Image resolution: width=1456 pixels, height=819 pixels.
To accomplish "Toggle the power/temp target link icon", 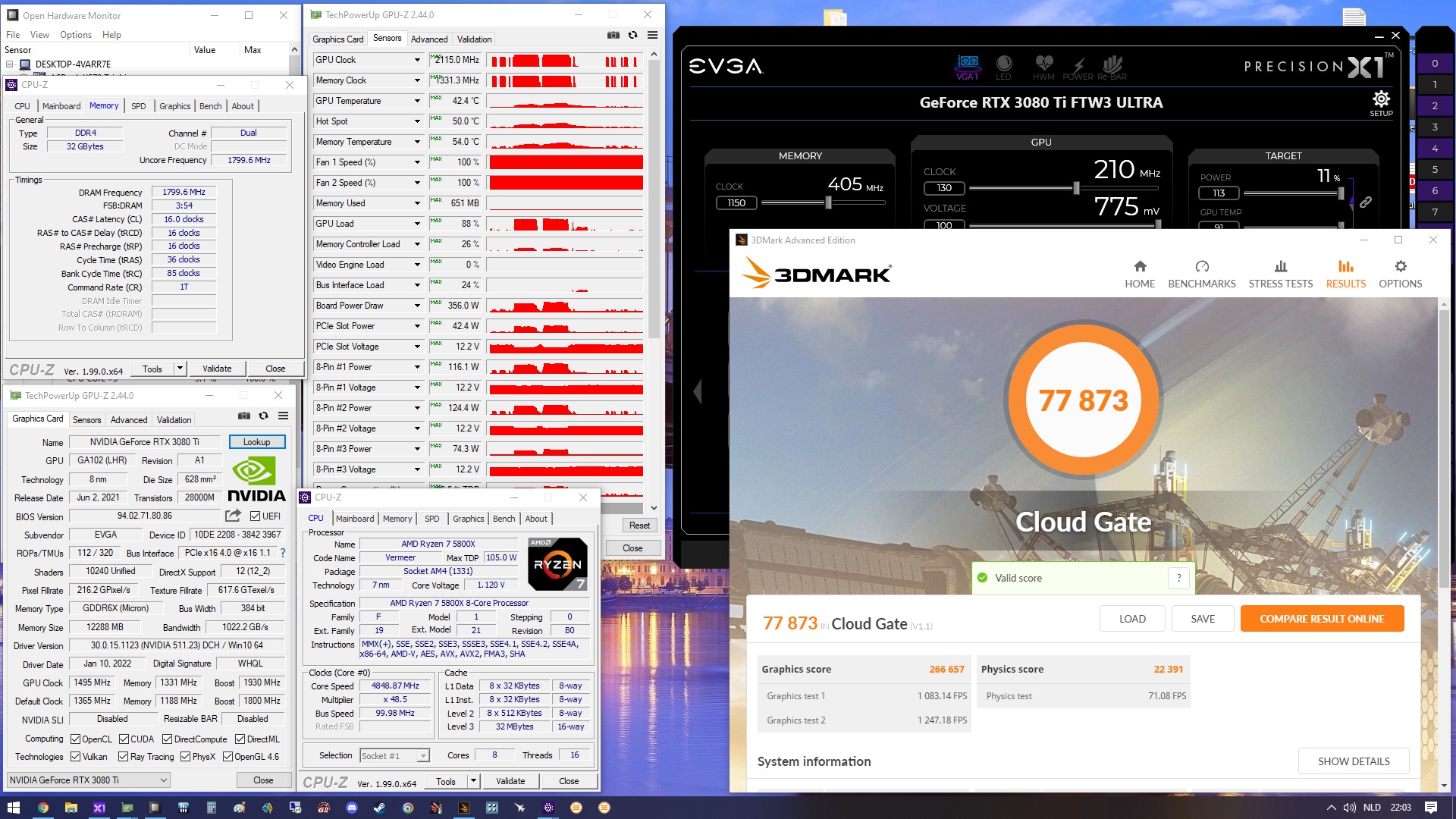I will (x=1365, y=202).
